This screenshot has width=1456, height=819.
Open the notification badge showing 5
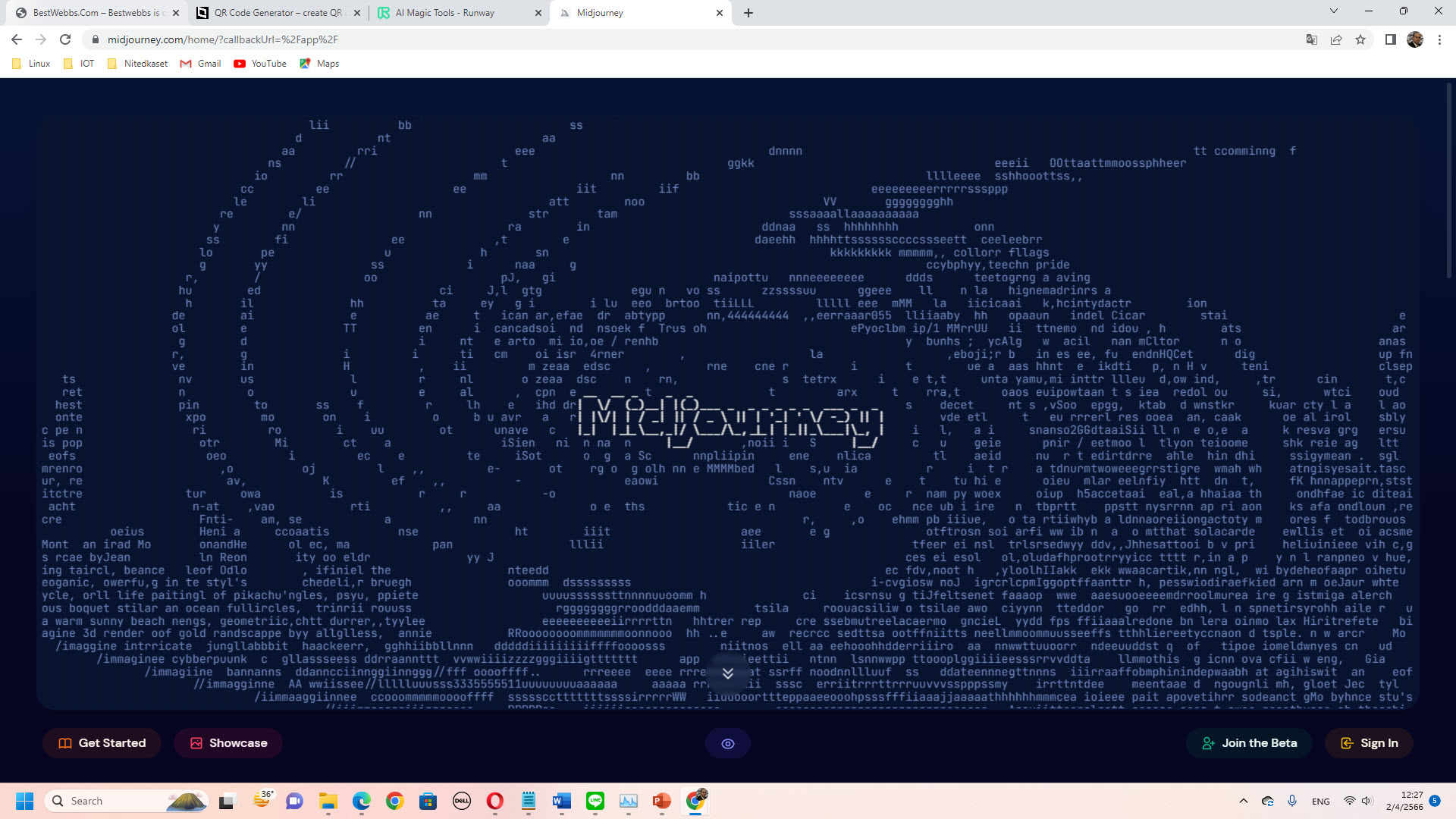pyautogui.click(x=1435, y=800)
